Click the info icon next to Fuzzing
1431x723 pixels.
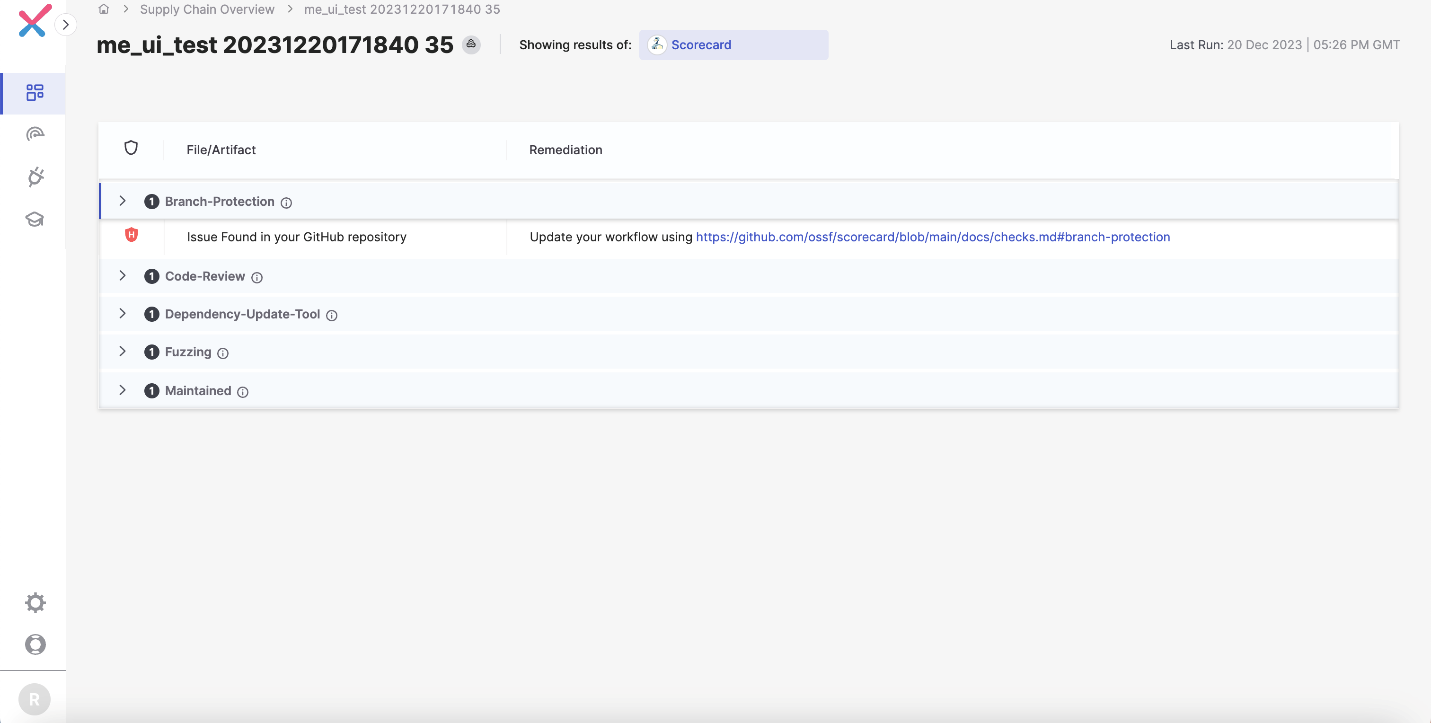223,354
